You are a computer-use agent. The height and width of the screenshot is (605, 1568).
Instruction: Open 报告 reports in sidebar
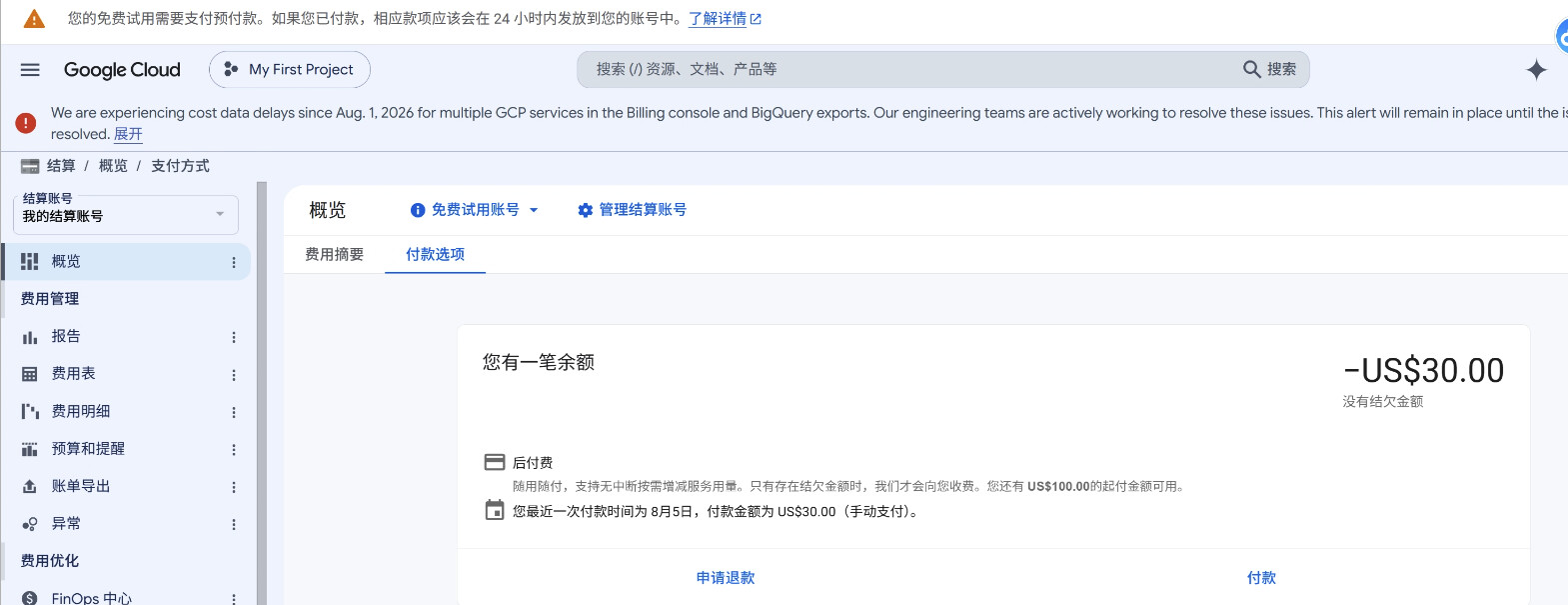pos(66,337)
